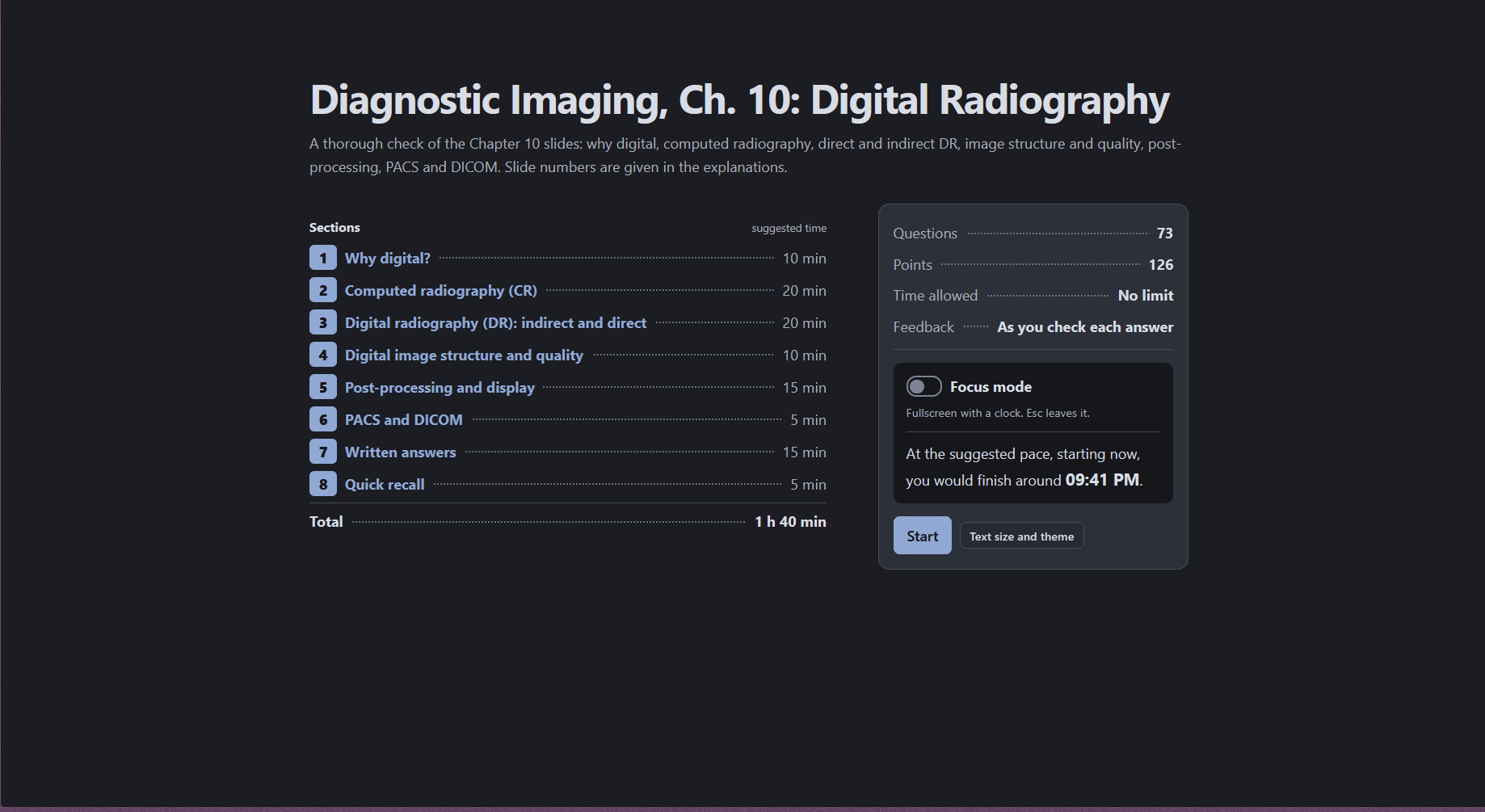Viewport: 1485px width, 812px height.
Task: Open the Computed radiography (CR) section
Action: tap(441, 290)
